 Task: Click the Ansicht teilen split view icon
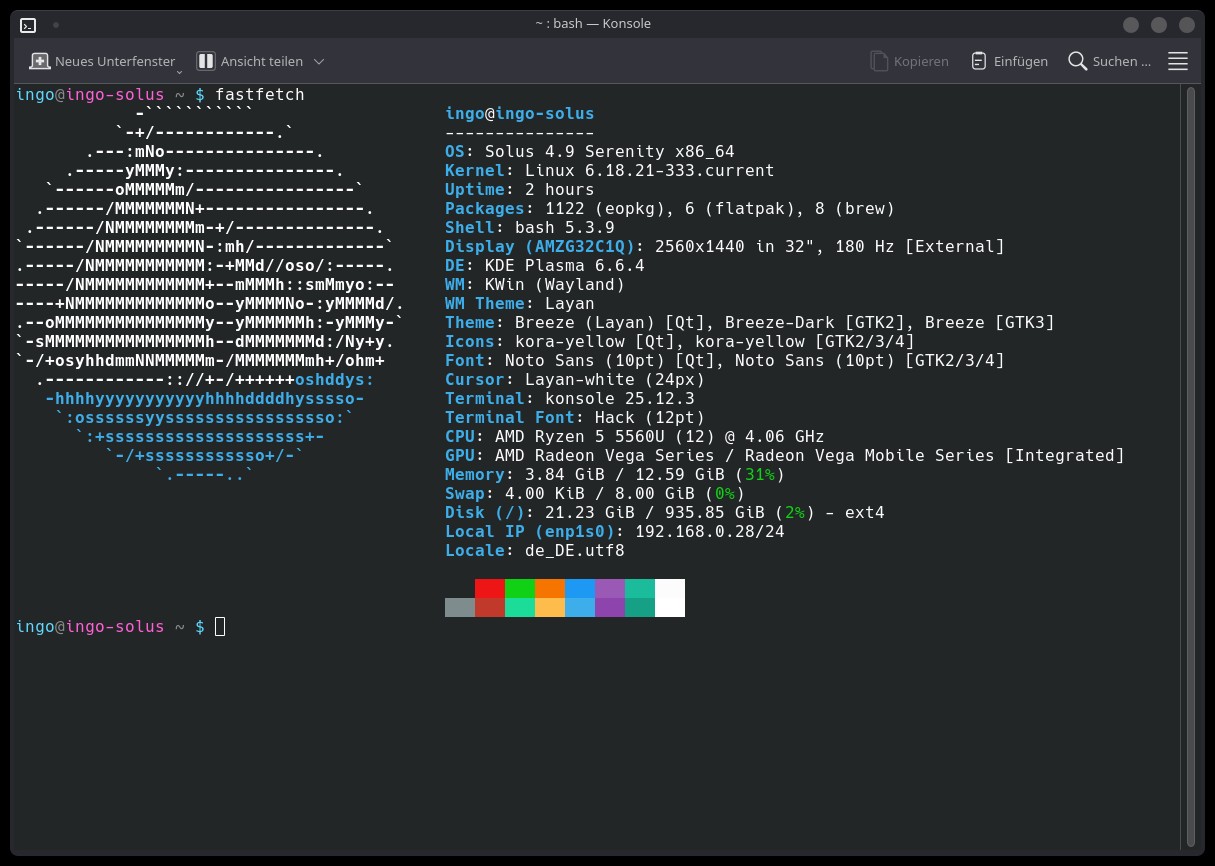[x=206, y=61]
